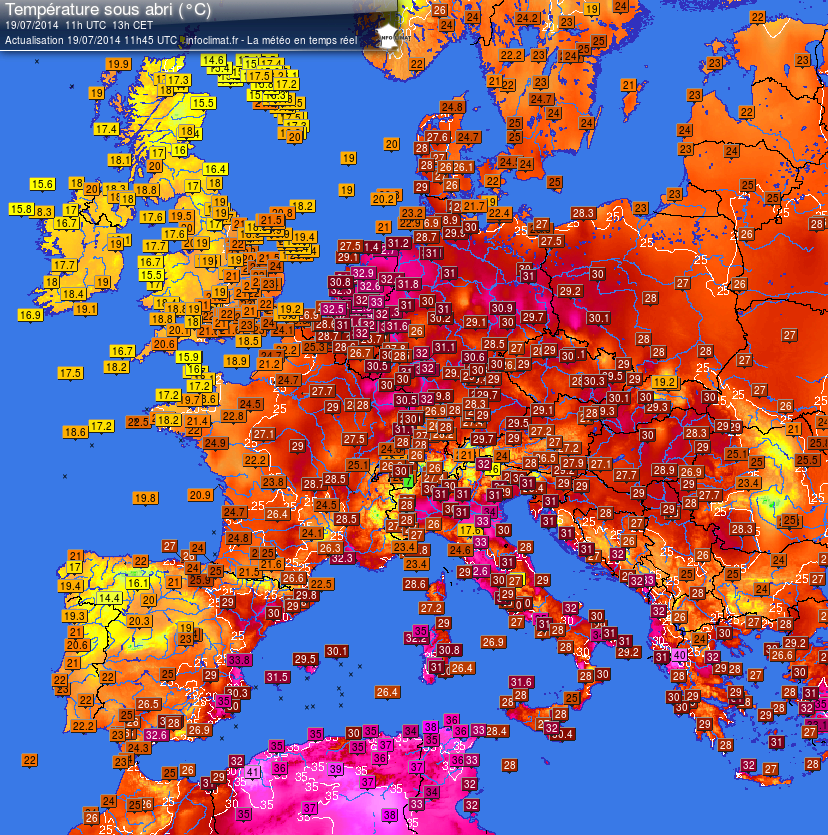Screen dimensions: 828x835
Task: Click 'infoclimat.fr - La météo en temps réel'
Action: pos(272,40)
